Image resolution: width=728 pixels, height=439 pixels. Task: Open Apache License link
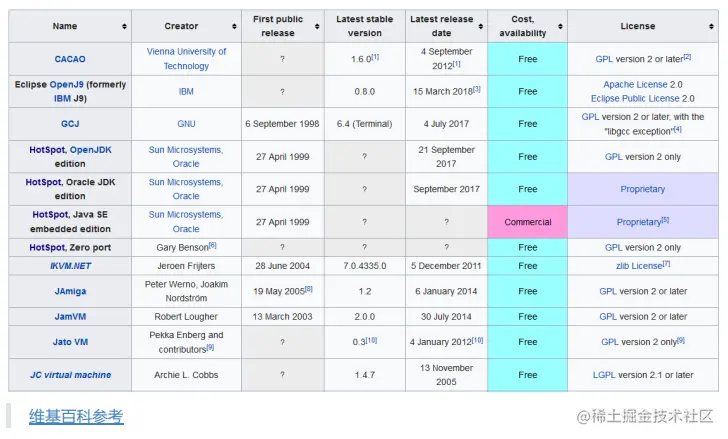[x=635, y=84]
